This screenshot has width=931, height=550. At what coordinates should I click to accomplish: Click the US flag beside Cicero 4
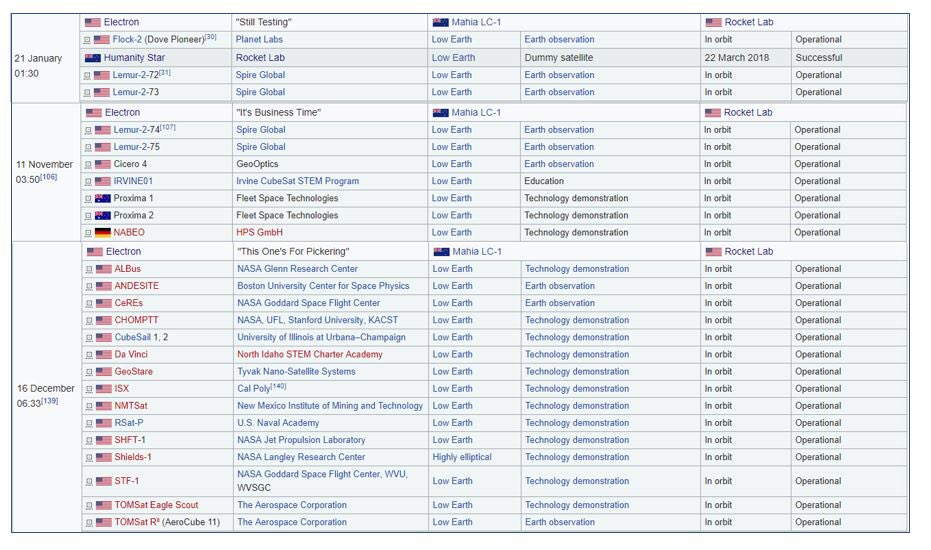point(103,165)
